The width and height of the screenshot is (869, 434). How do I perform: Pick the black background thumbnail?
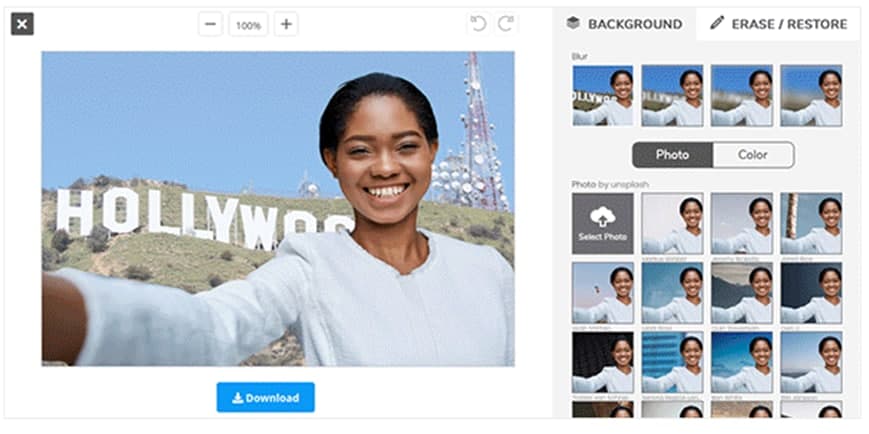coord(603,362)
